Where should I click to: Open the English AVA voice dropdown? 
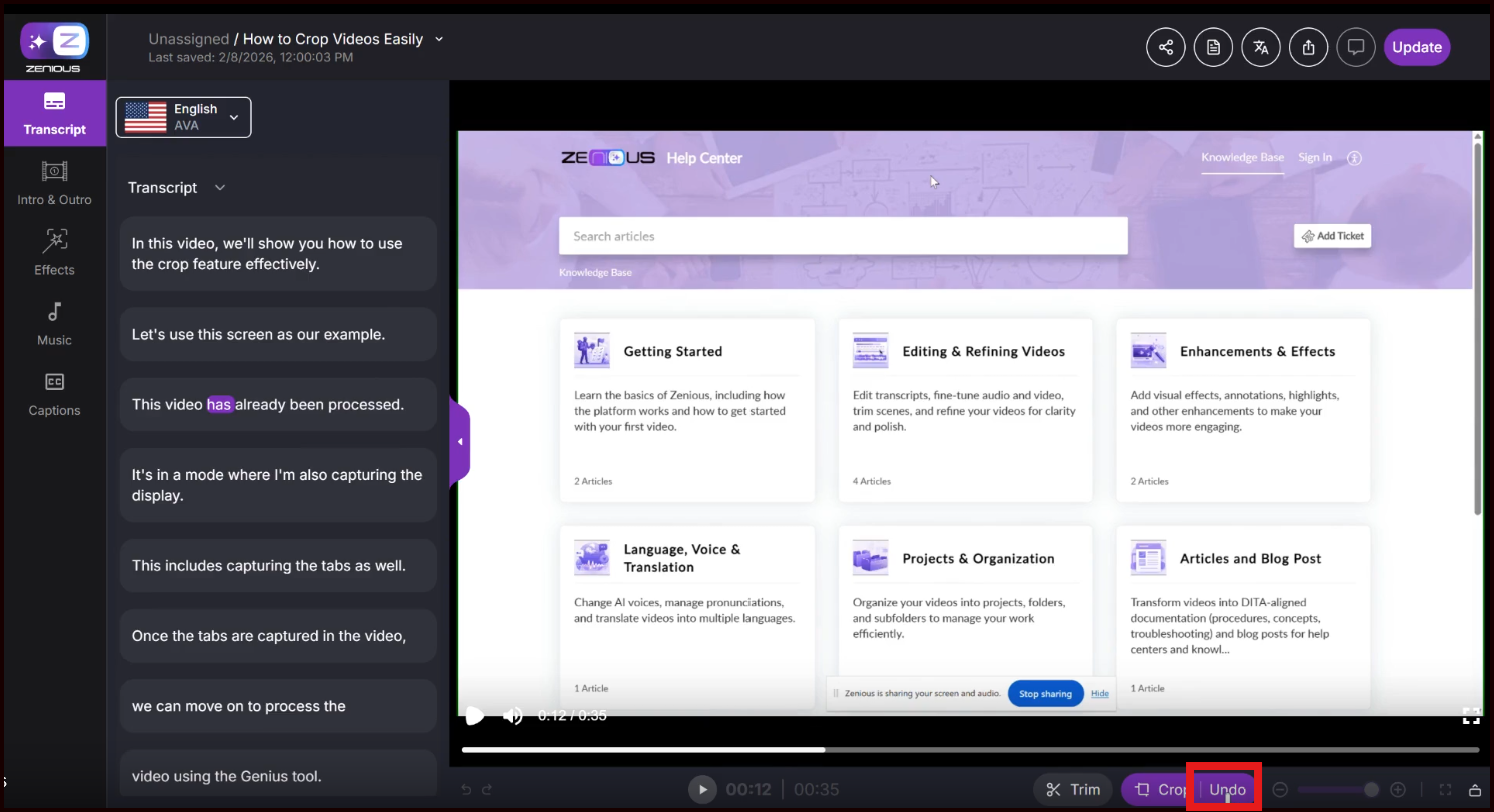184,117
